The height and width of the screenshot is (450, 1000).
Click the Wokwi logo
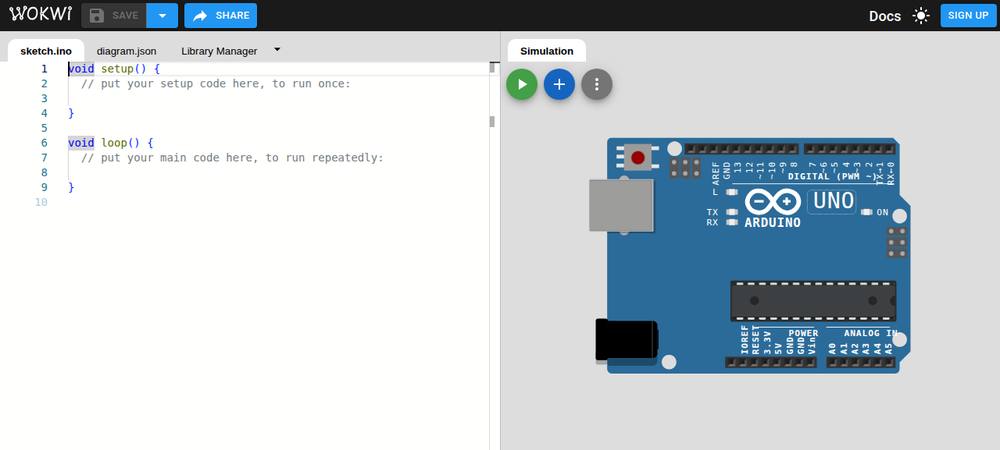(41, 15)
